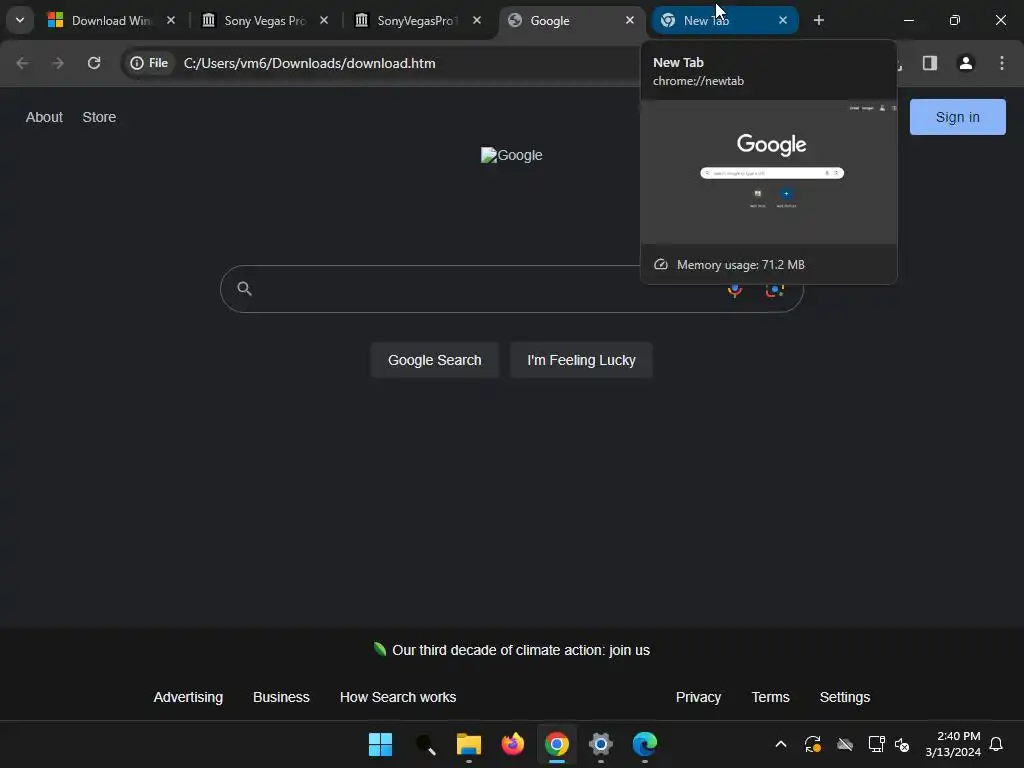Image resolution: width=1024 pixels, height=768 pixels.
Task: Click I'm Feeling Lucky button
Action: [x=581, y=360]
